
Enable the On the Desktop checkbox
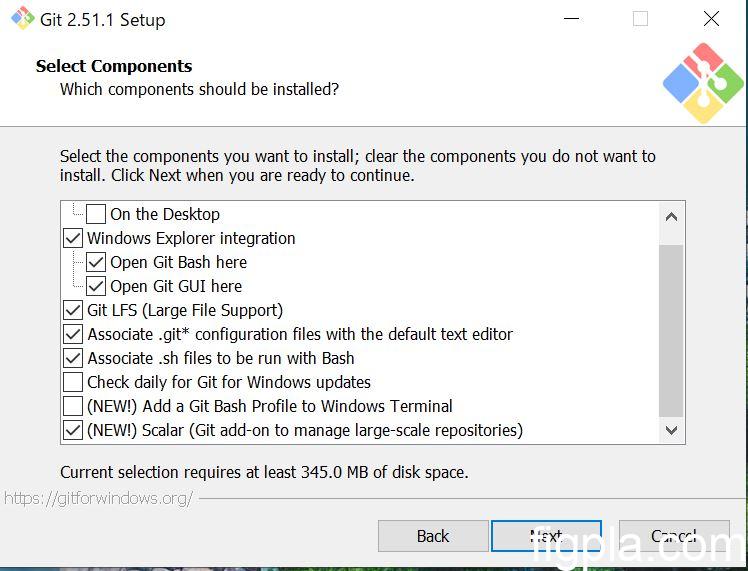pyautogui.click(x=96, y=214)
